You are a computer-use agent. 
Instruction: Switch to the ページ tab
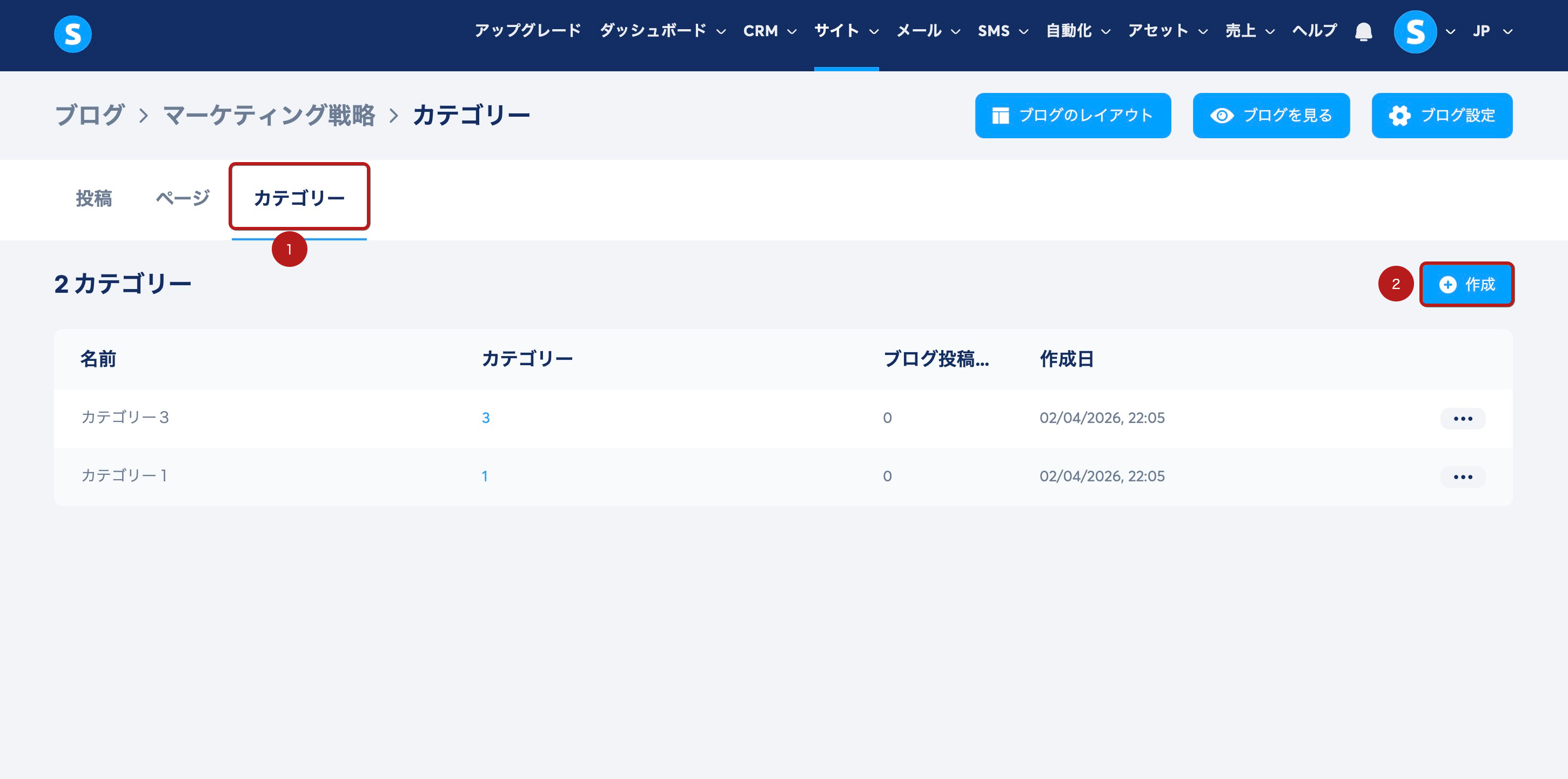183,198
